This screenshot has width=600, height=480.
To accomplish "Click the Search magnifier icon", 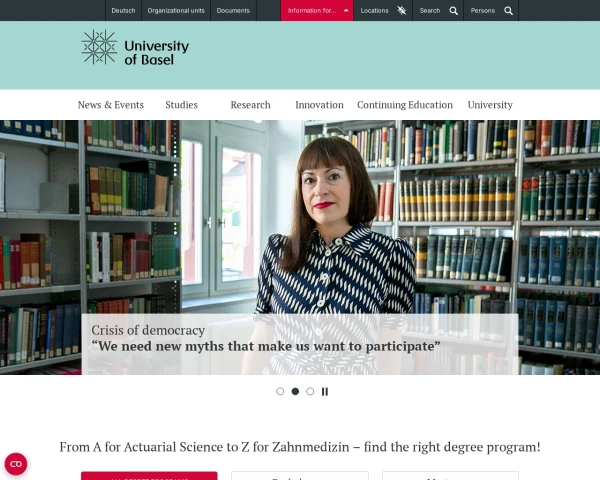I will (453, 11).
